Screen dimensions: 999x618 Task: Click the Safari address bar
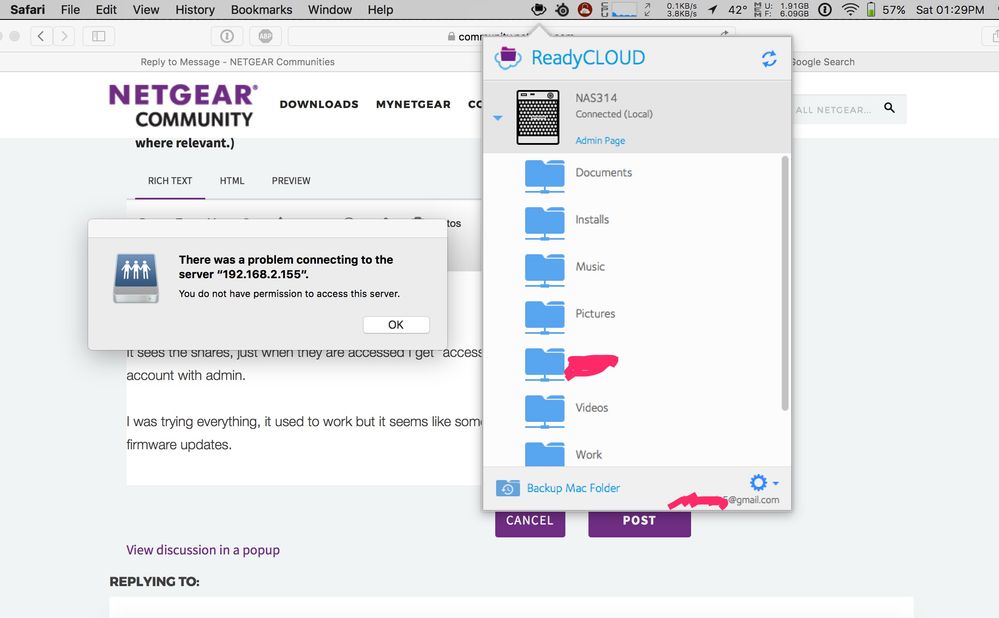click(x=510, y=36)
